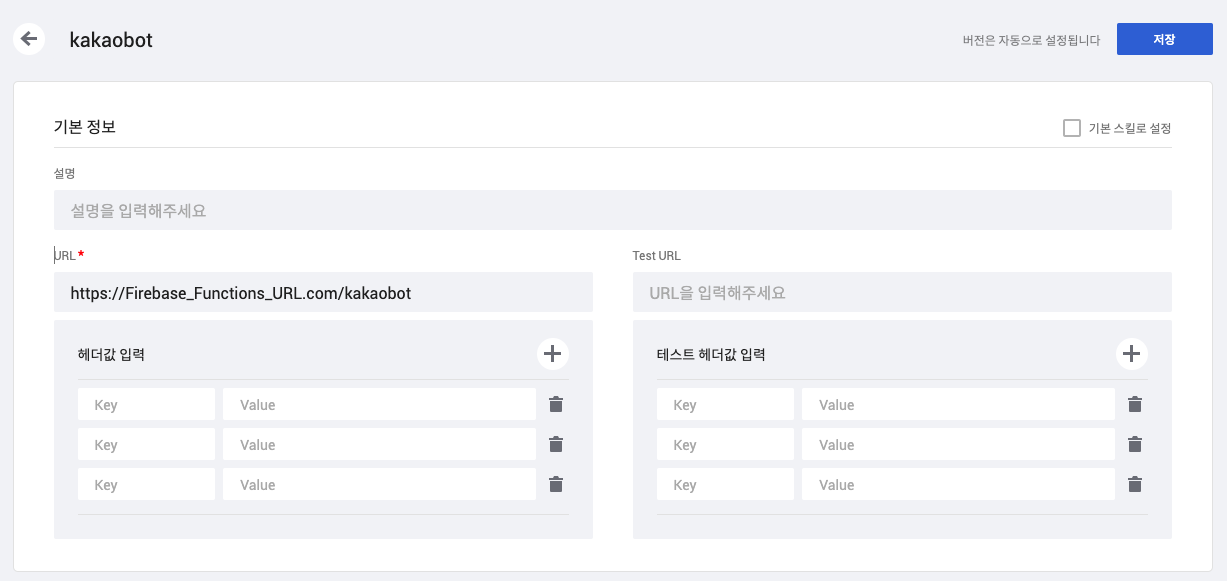Click the first Key field under 헤더값 입력
This screenshot has height=581, width=1227.
(x=146, y=404)
